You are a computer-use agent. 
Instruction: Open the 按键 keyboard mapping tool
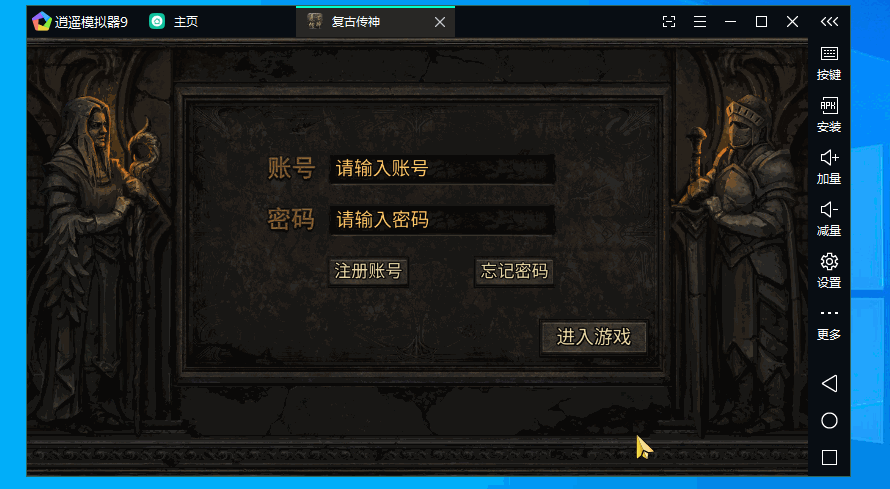click(x=829, y=64)
